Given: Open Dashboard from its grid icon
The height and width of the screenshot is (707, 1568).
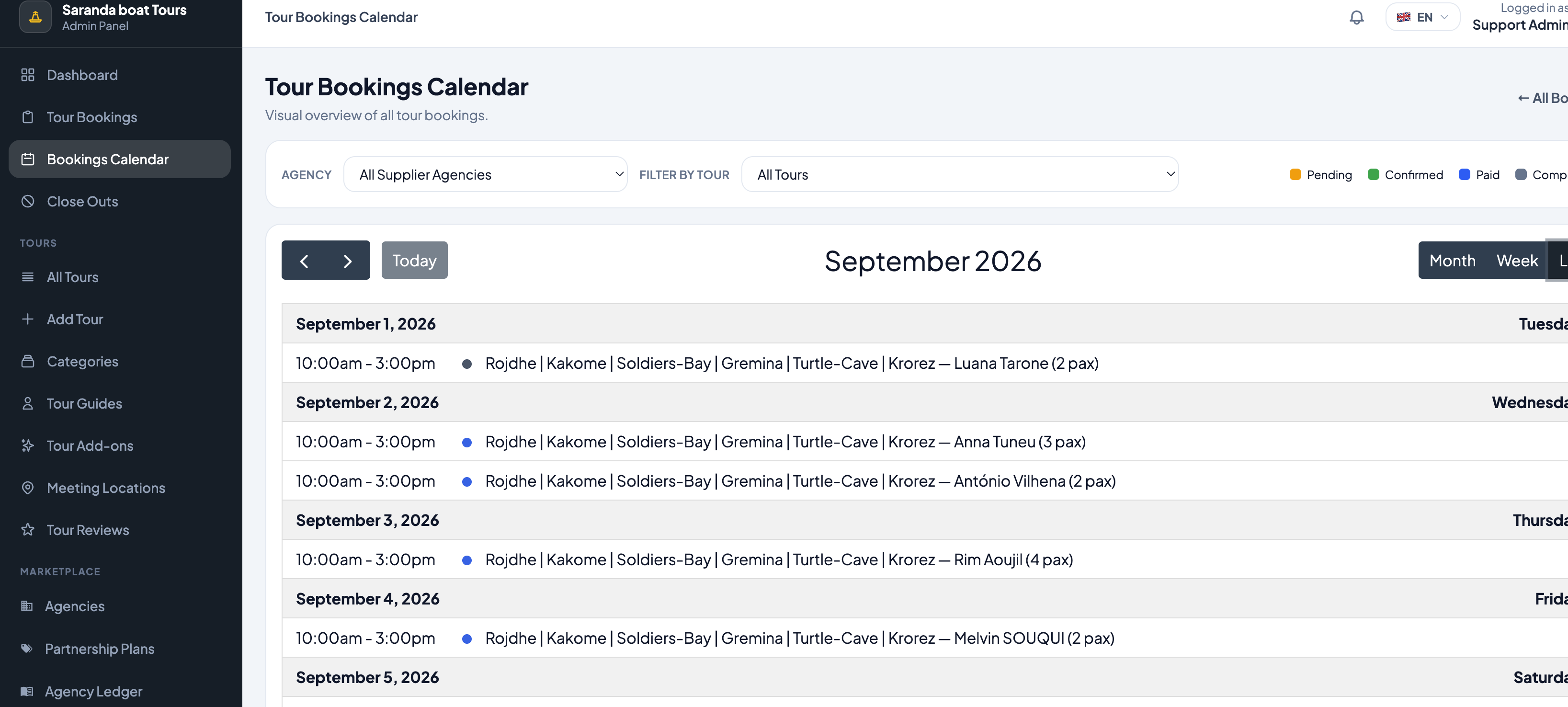Looking at the screenshot, I should click(27, 75).
